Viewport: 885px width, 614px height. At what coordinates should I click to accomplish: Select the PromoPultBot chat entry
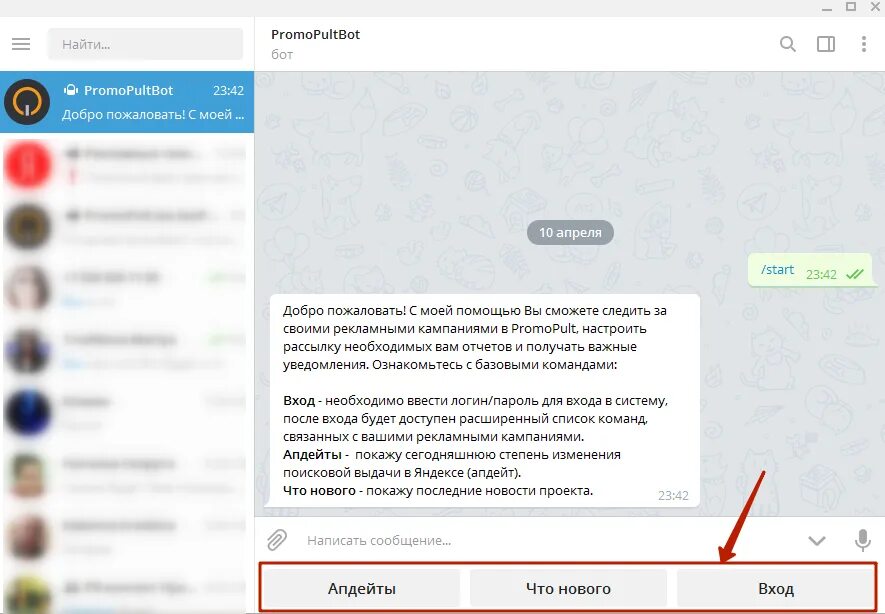point(127,102)
